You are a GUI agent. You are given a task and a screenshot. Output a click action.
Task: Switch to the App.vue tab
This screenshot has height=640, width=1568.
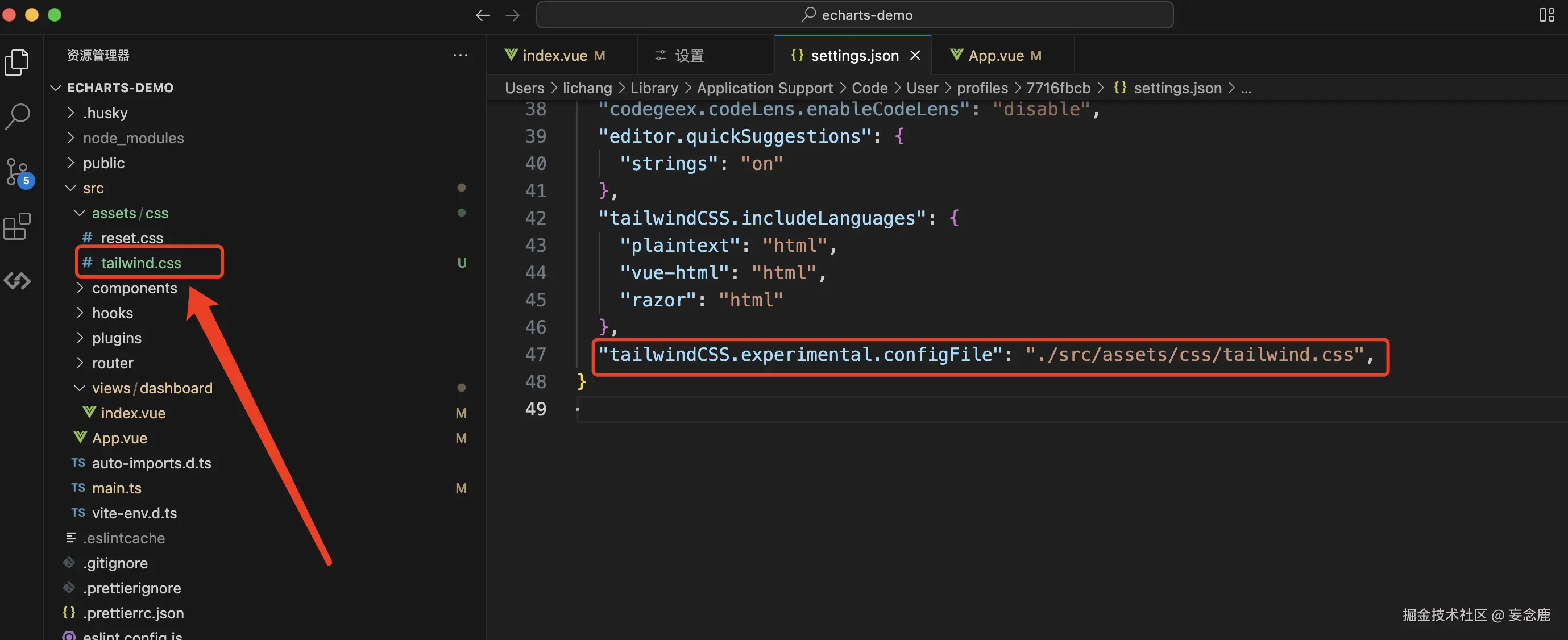995,55
